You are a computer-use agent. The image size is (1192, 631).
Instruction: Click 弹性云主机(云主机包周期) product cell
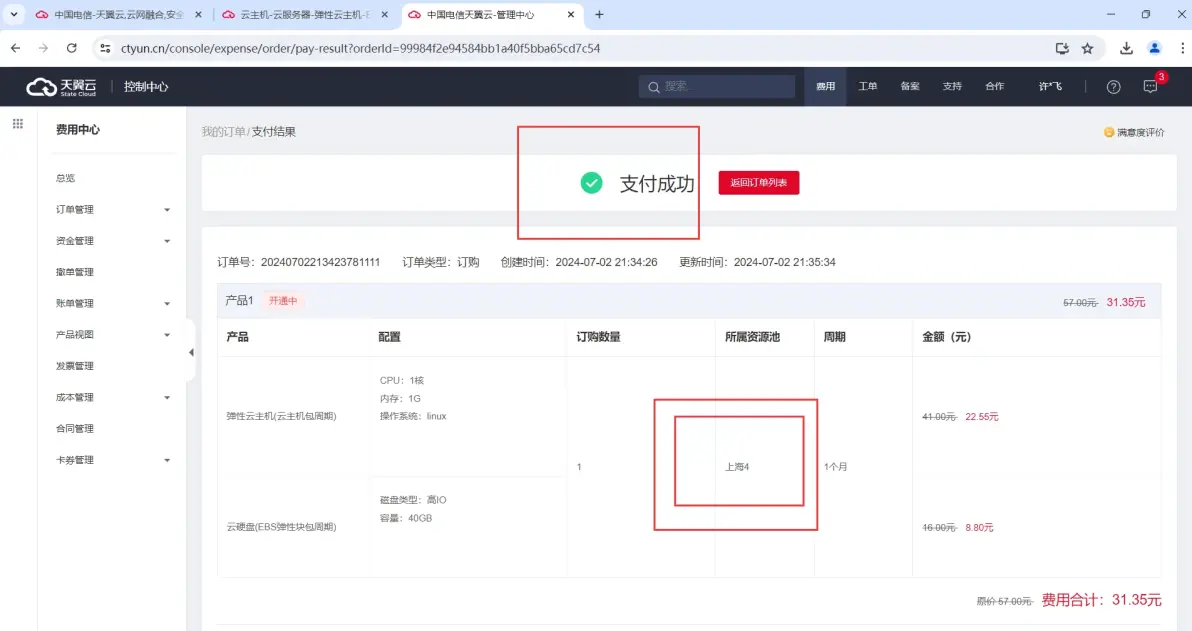pos(281,417)
